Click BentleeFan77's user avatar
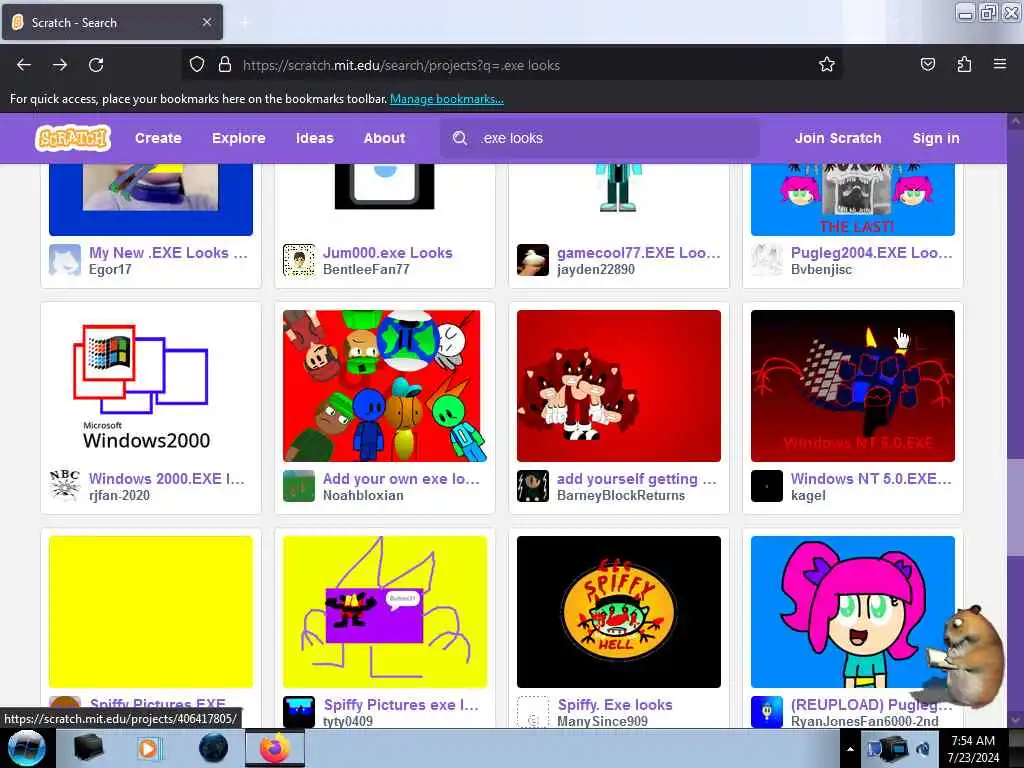This screenshot has width=1024, height=768. [x=299, y=260]
